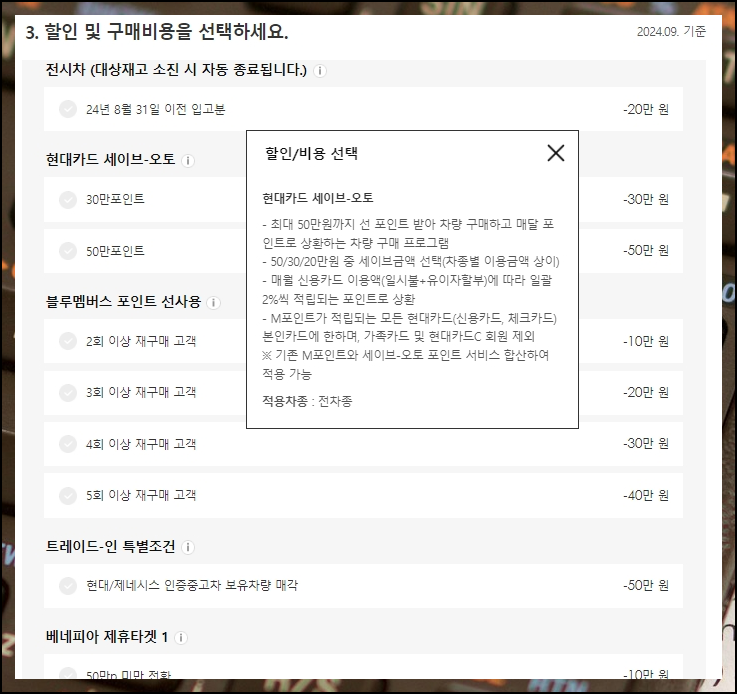
Task: Check 4회 이상 재구매 고객 option
Action: coord(68,444)
